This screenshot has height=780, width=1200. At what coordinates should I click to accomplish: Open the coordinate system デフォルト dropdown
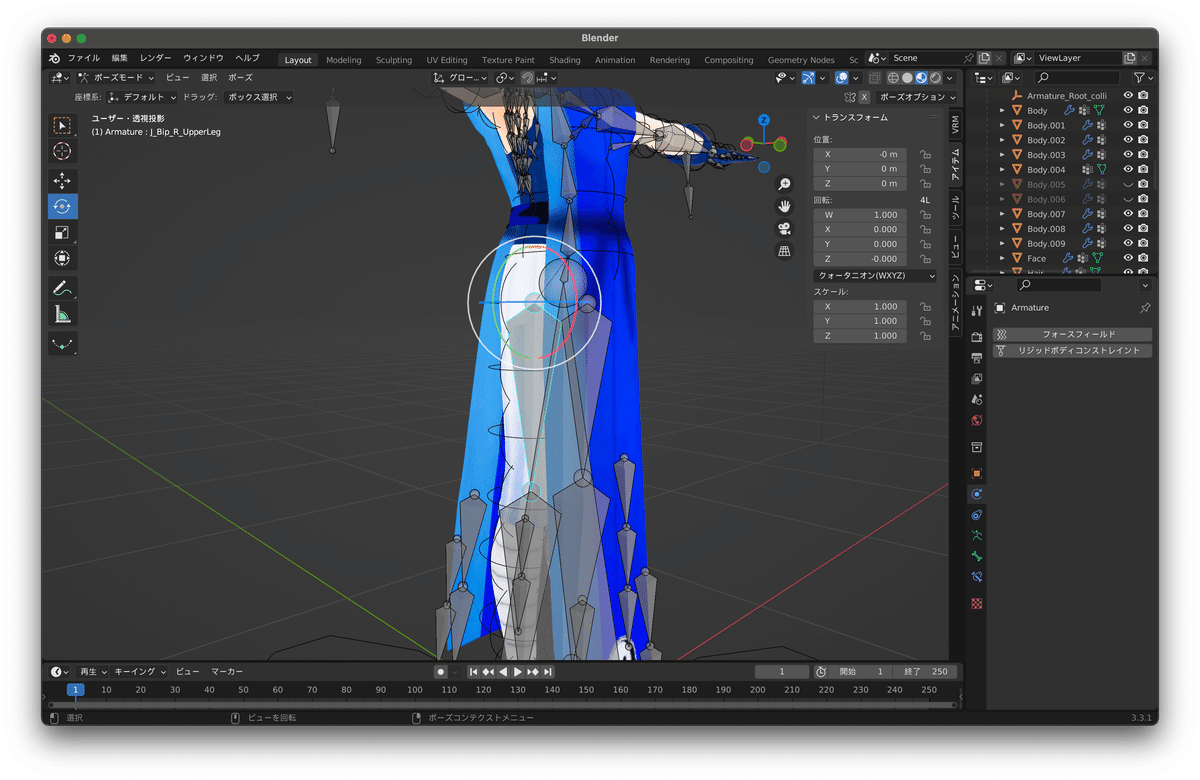tap(142, 97)
